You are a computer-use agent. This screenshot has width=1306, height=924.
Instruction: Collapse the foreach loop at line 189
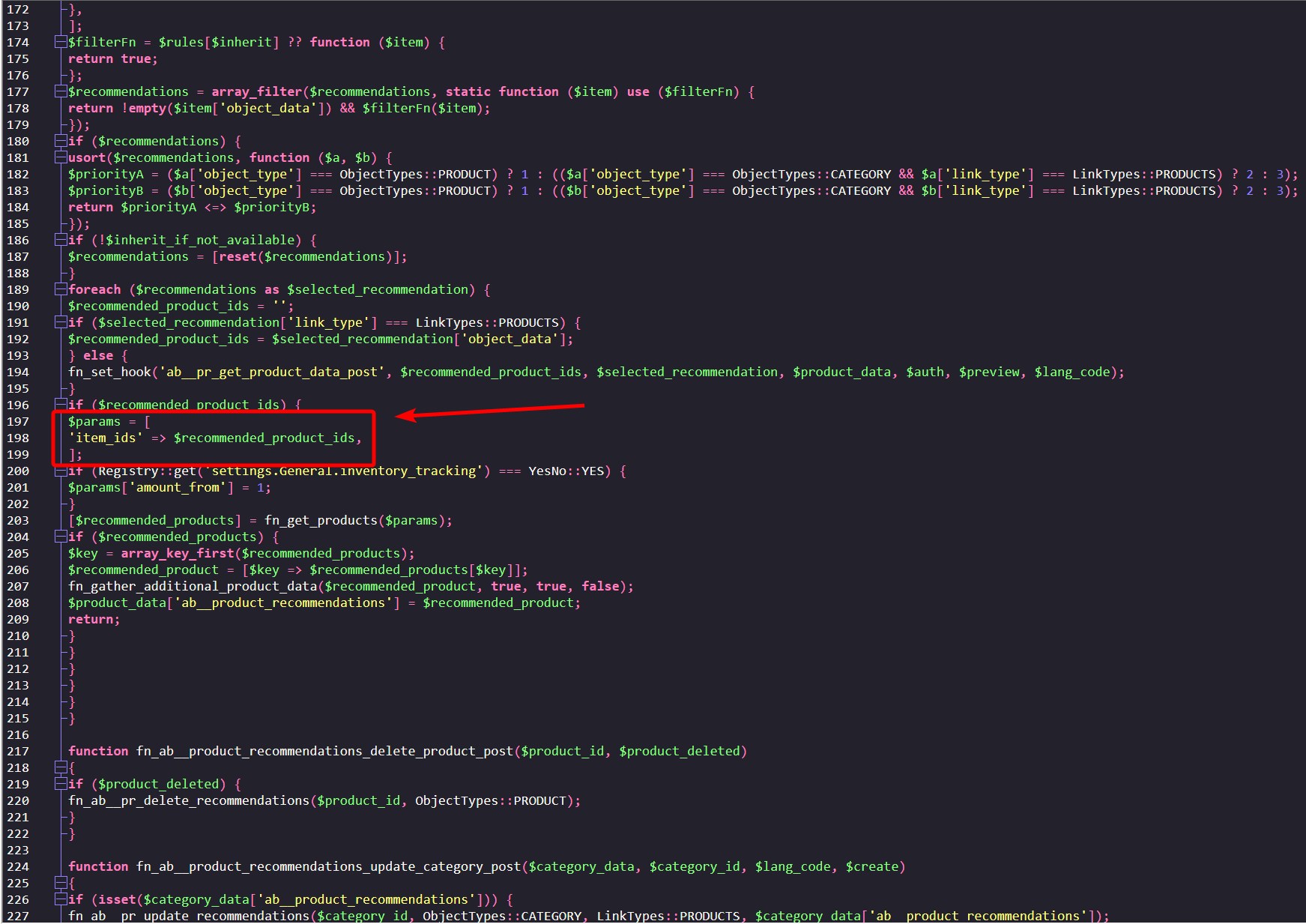click(60, 290)
